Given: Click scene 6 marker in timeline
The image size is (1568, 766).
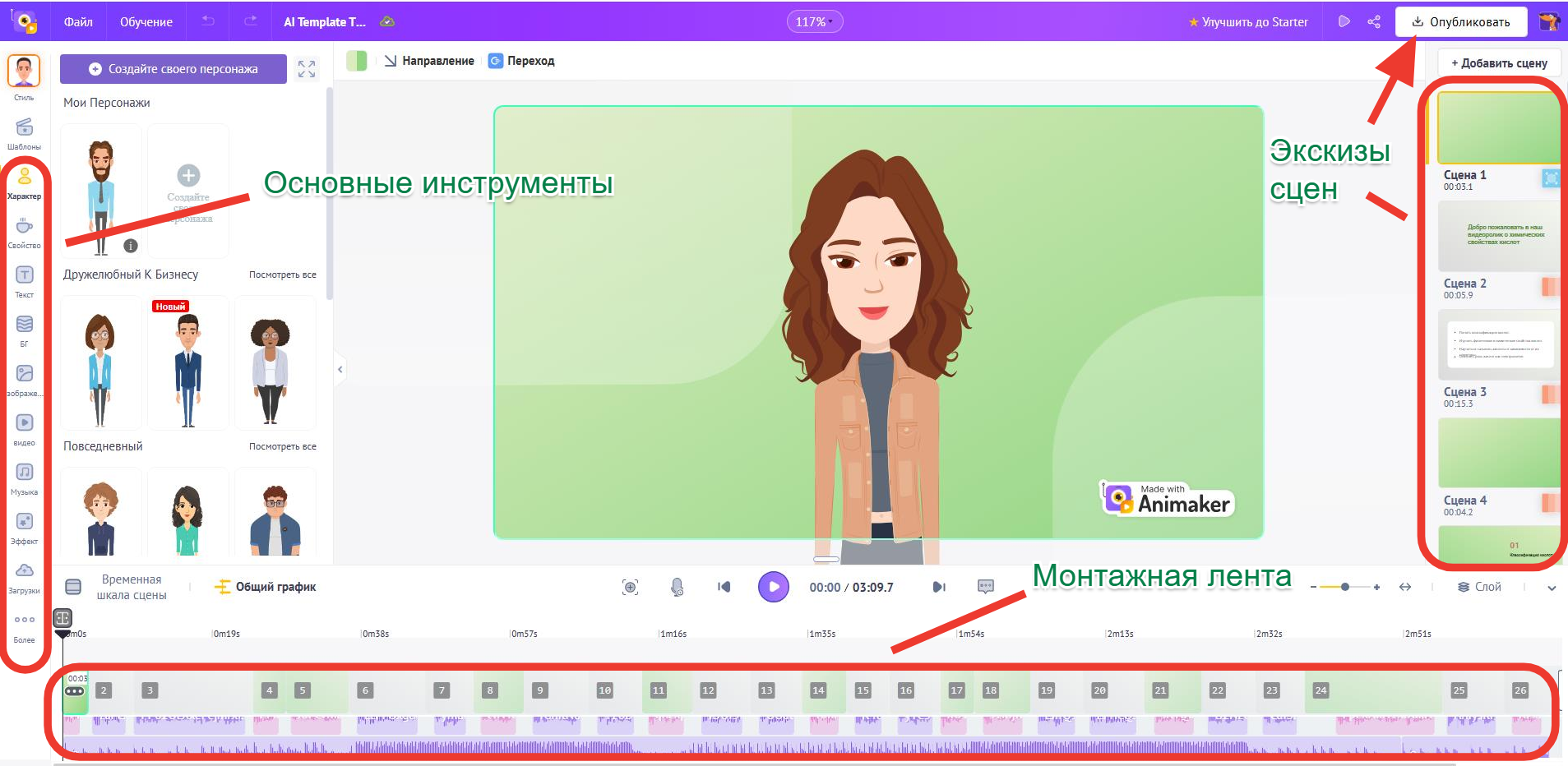Looking at the screenshot, I should point(365,690).
